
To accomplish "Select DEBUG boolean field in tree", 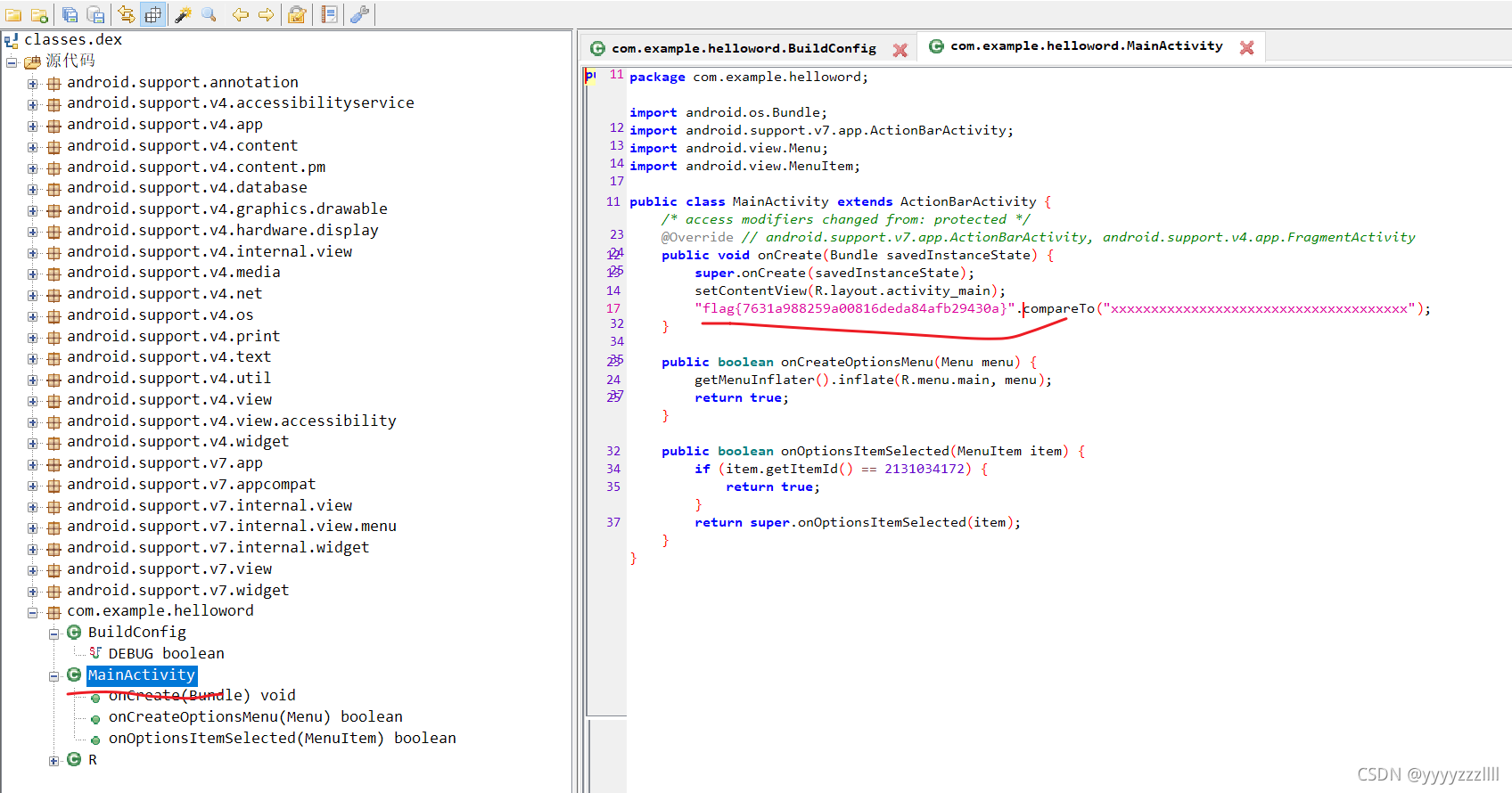I will pyautogui.click(x=166, y=653).
